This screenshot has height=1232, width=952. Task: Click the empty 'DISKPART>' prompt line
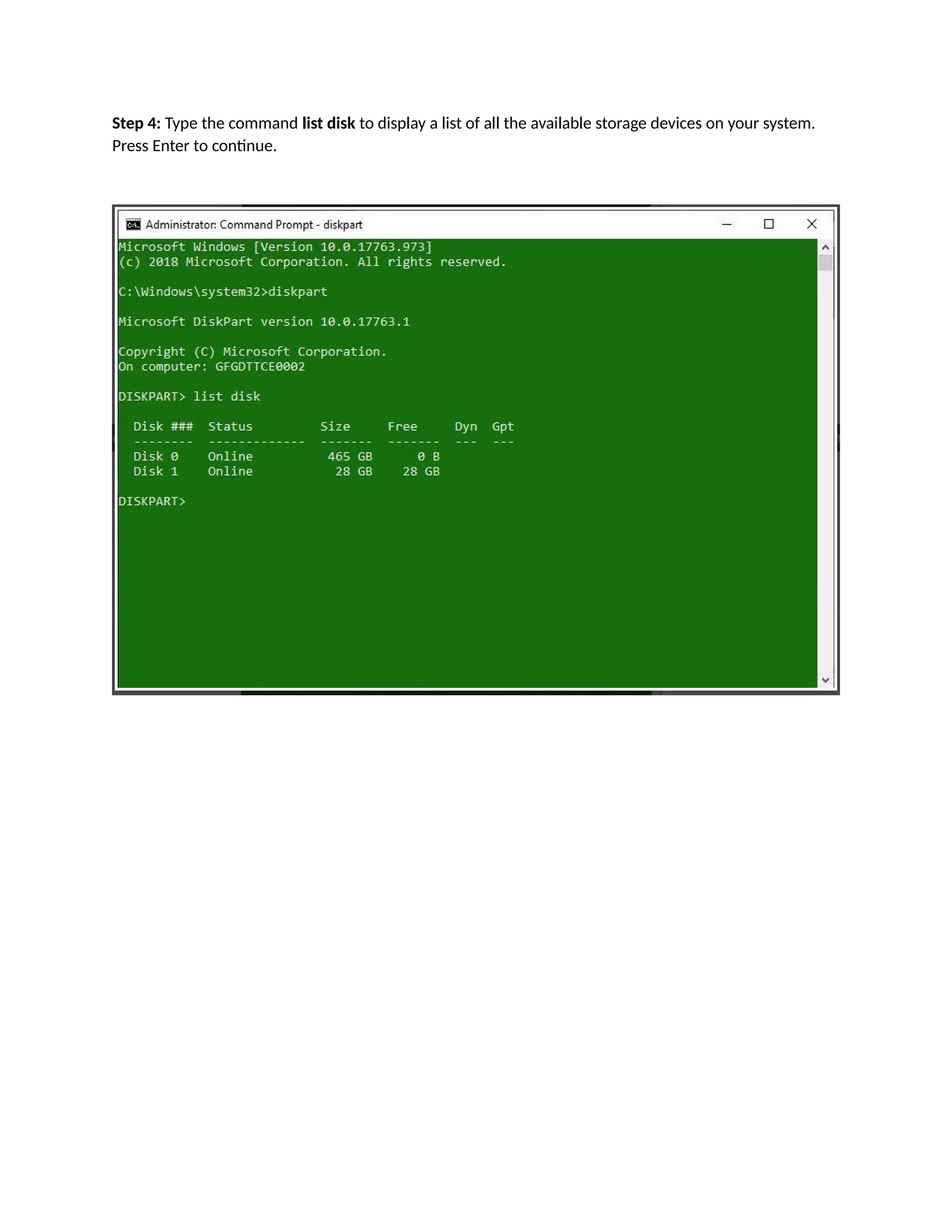click(152, 502)
